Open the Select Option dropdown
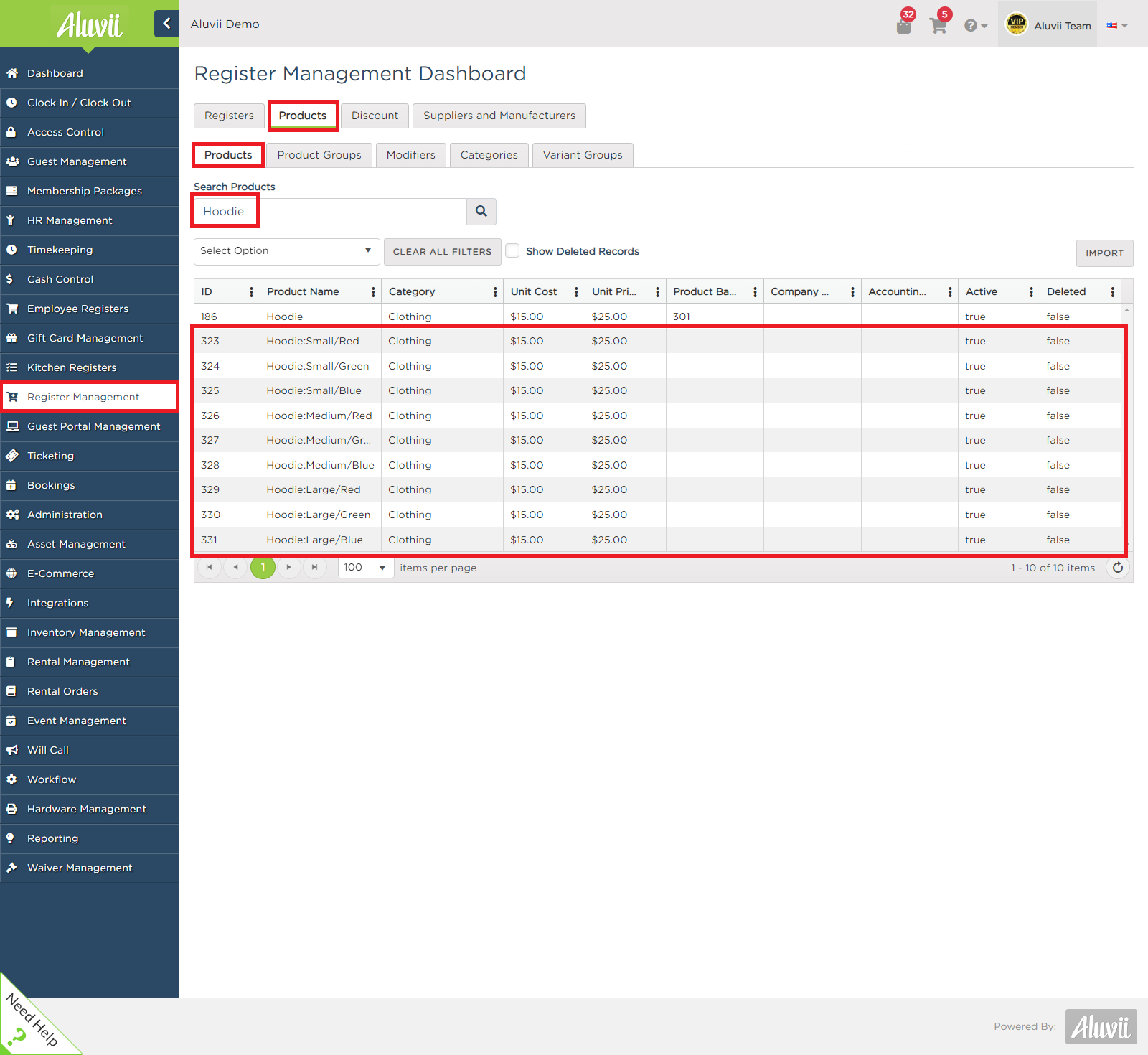1148x1055 pixels. [x=286, y=251]
